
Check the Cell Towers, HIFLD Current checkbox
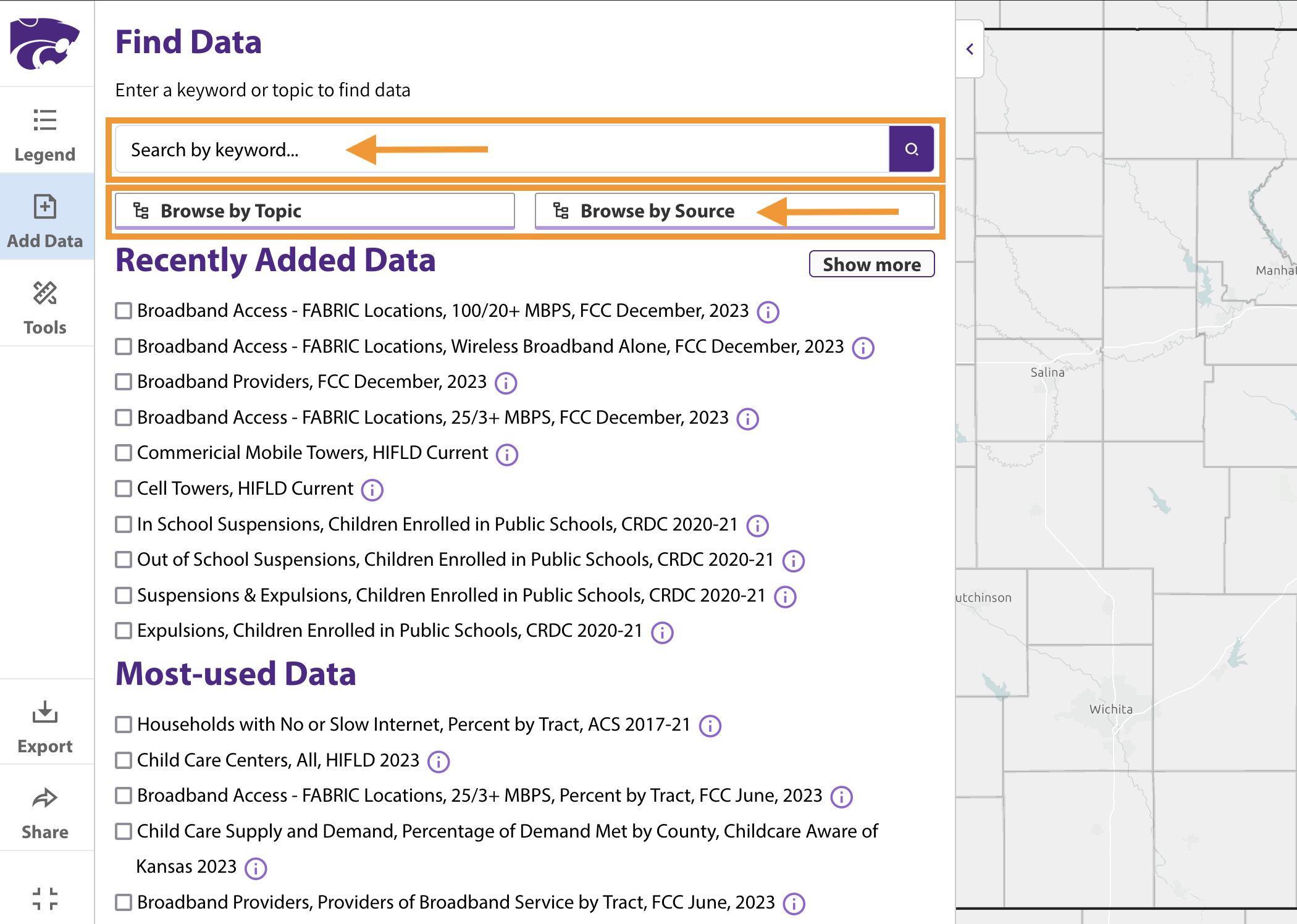(x=123, y=488)
